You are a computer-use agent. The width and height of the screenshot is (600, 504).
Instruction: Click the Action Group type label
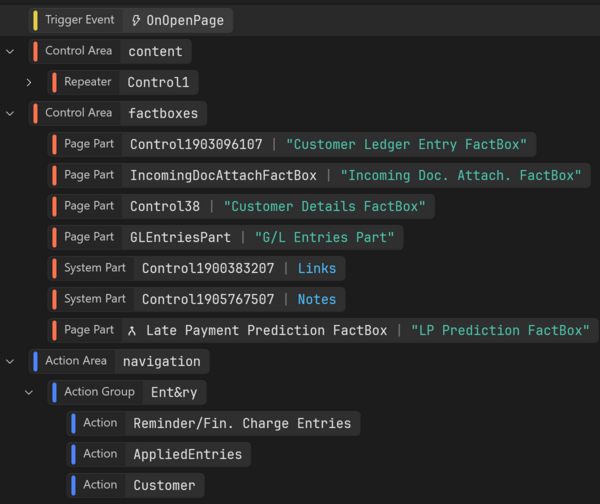tap(99, 392)
